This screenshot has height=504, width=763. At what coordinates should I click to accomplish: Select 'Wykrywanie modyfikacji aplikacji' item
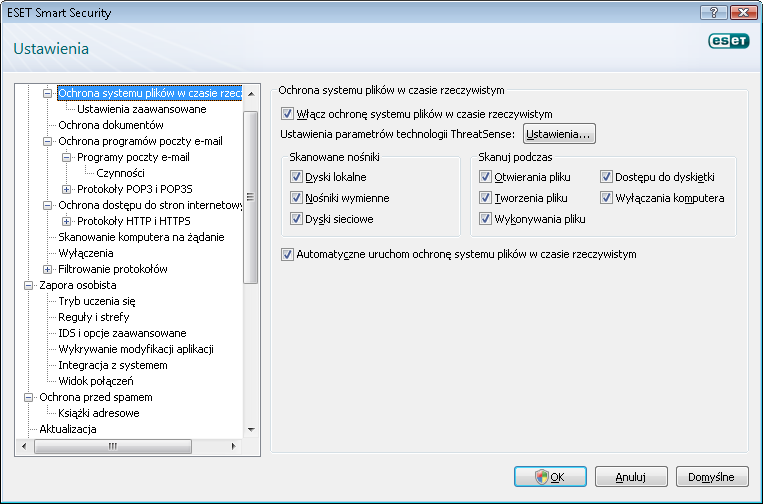[136, 349]
